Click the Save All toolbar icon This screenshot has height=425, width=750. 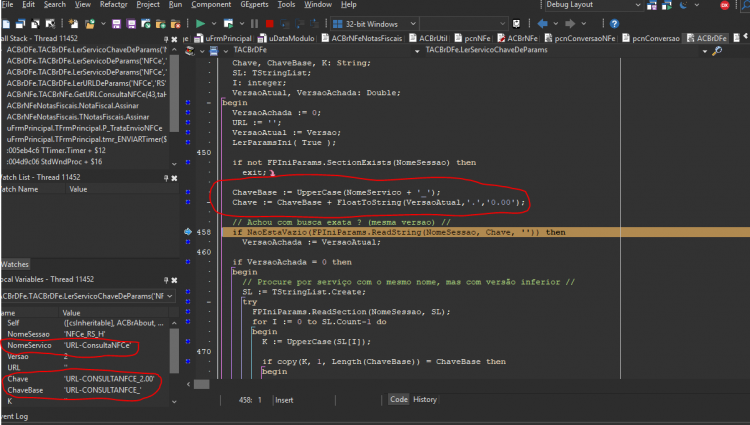pos(131,24)
